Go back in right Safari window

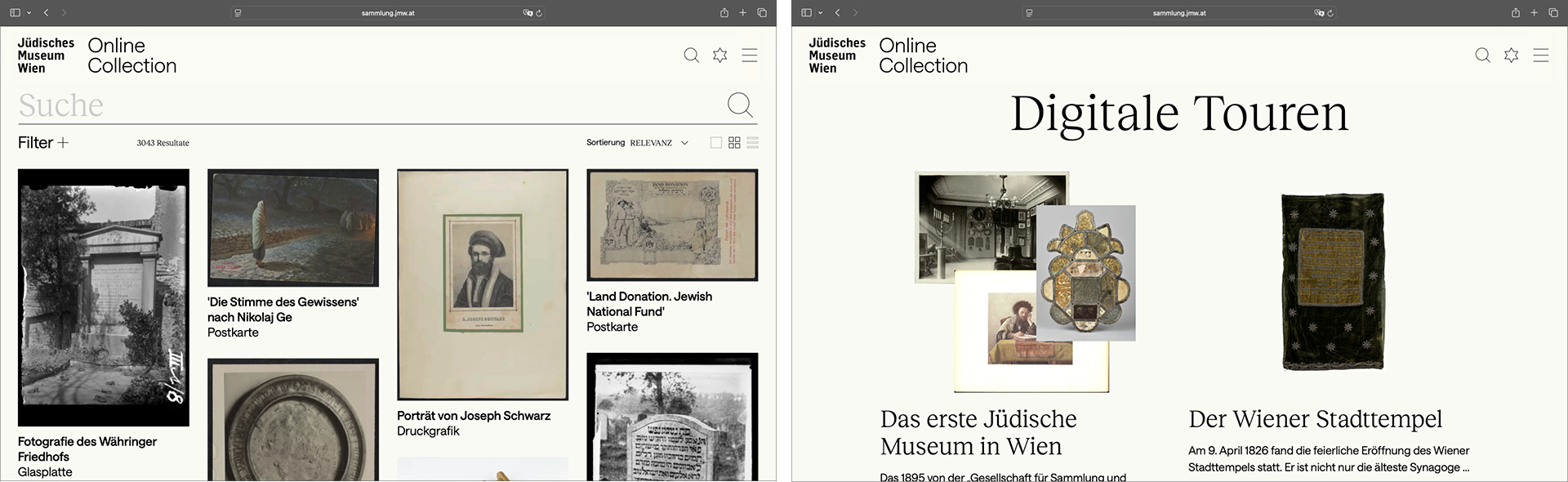coord(837,12)
